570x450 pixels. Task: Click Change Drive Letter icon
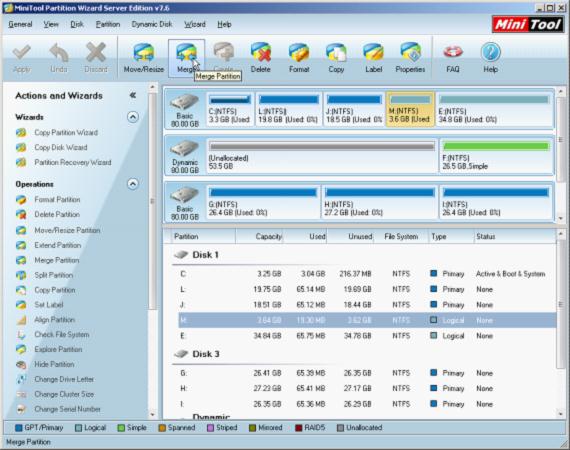point(21,379)
